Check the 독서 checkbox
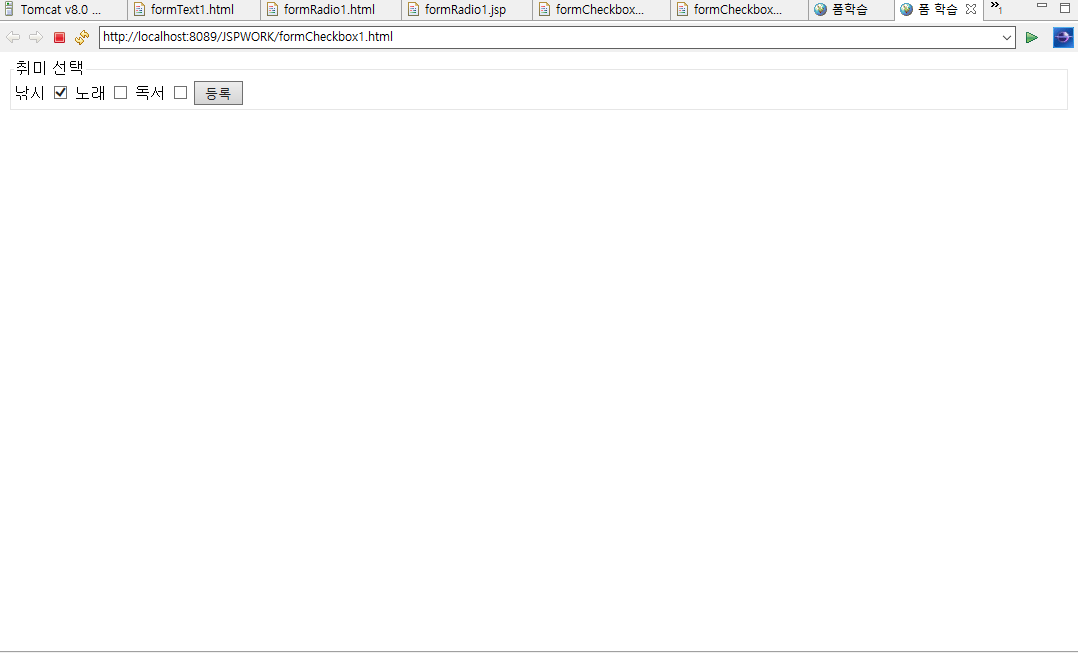The image size is (1078, 653). click(180, 92)
